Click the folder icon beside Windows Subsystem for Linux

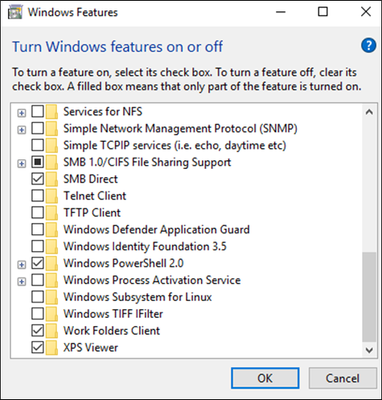[52, 297]
